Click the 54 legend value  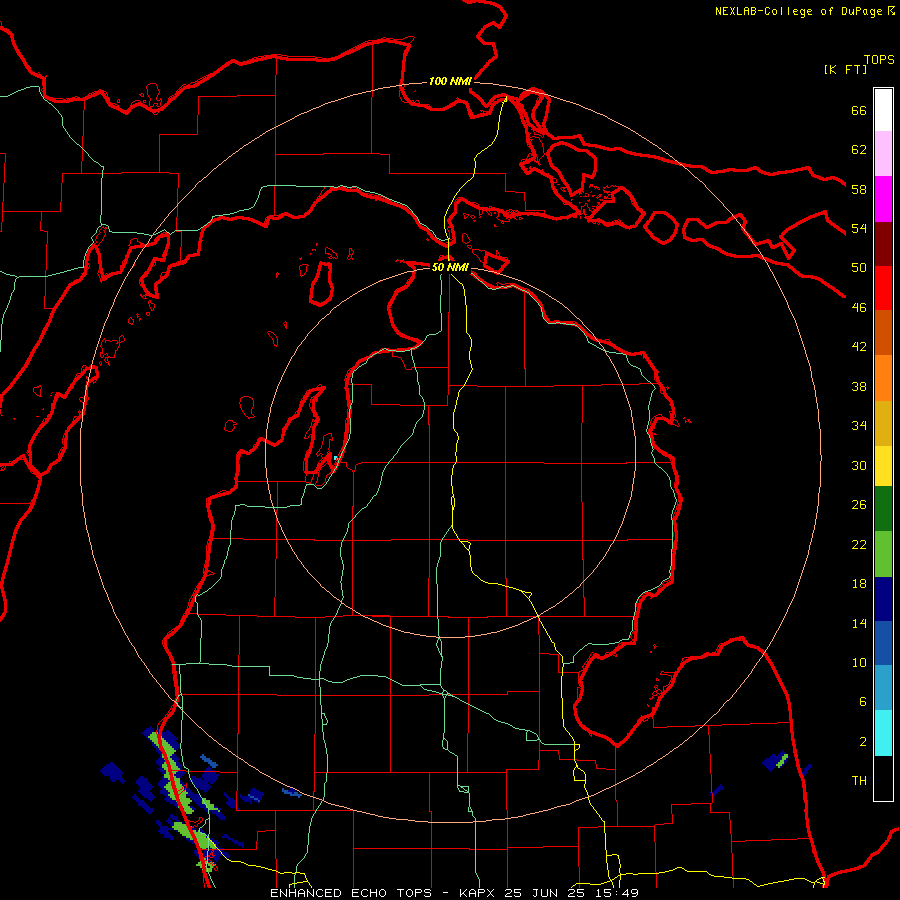click(859, 228)
